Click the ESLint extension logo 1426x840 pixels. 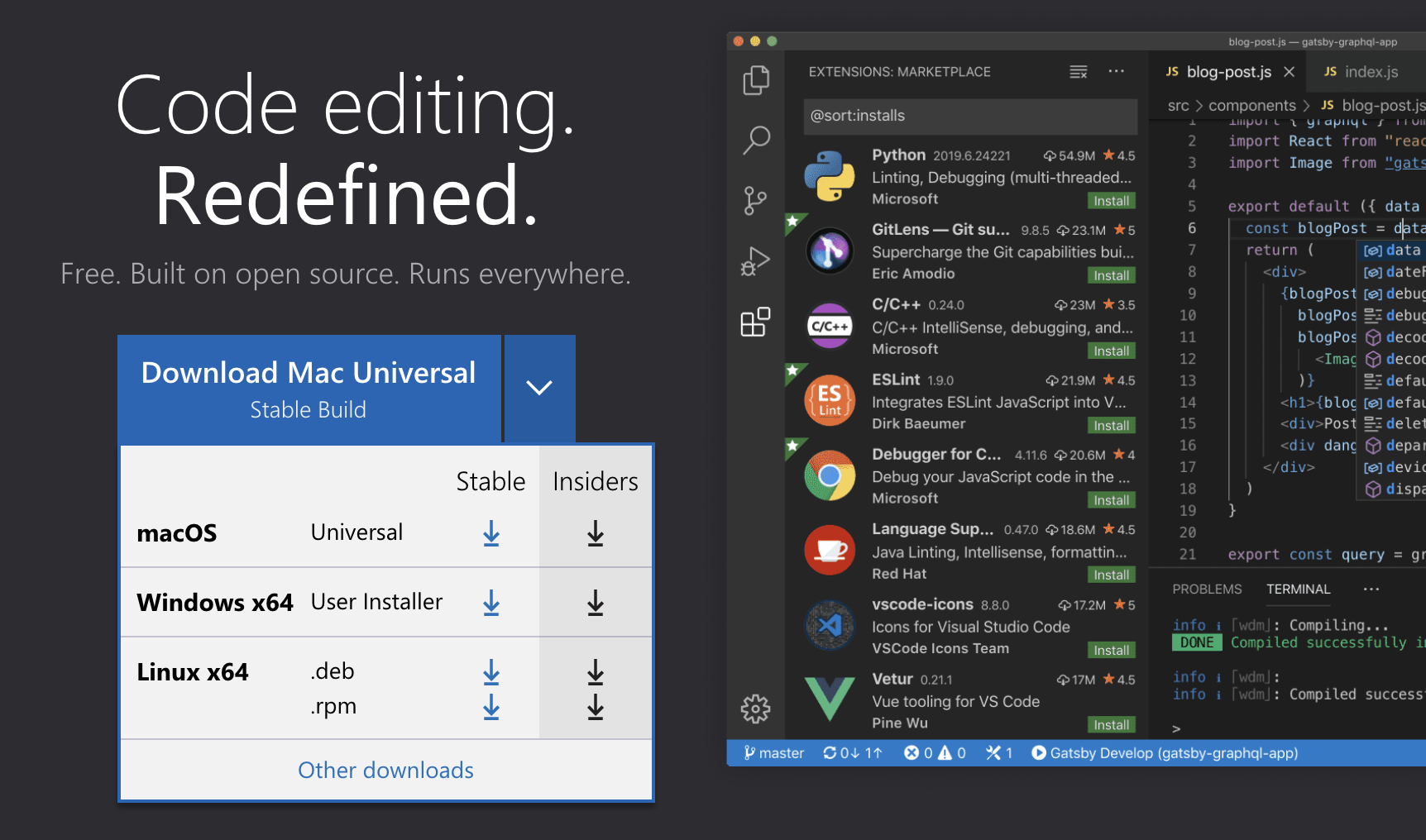pyautogui.click(x=830, y=400)
